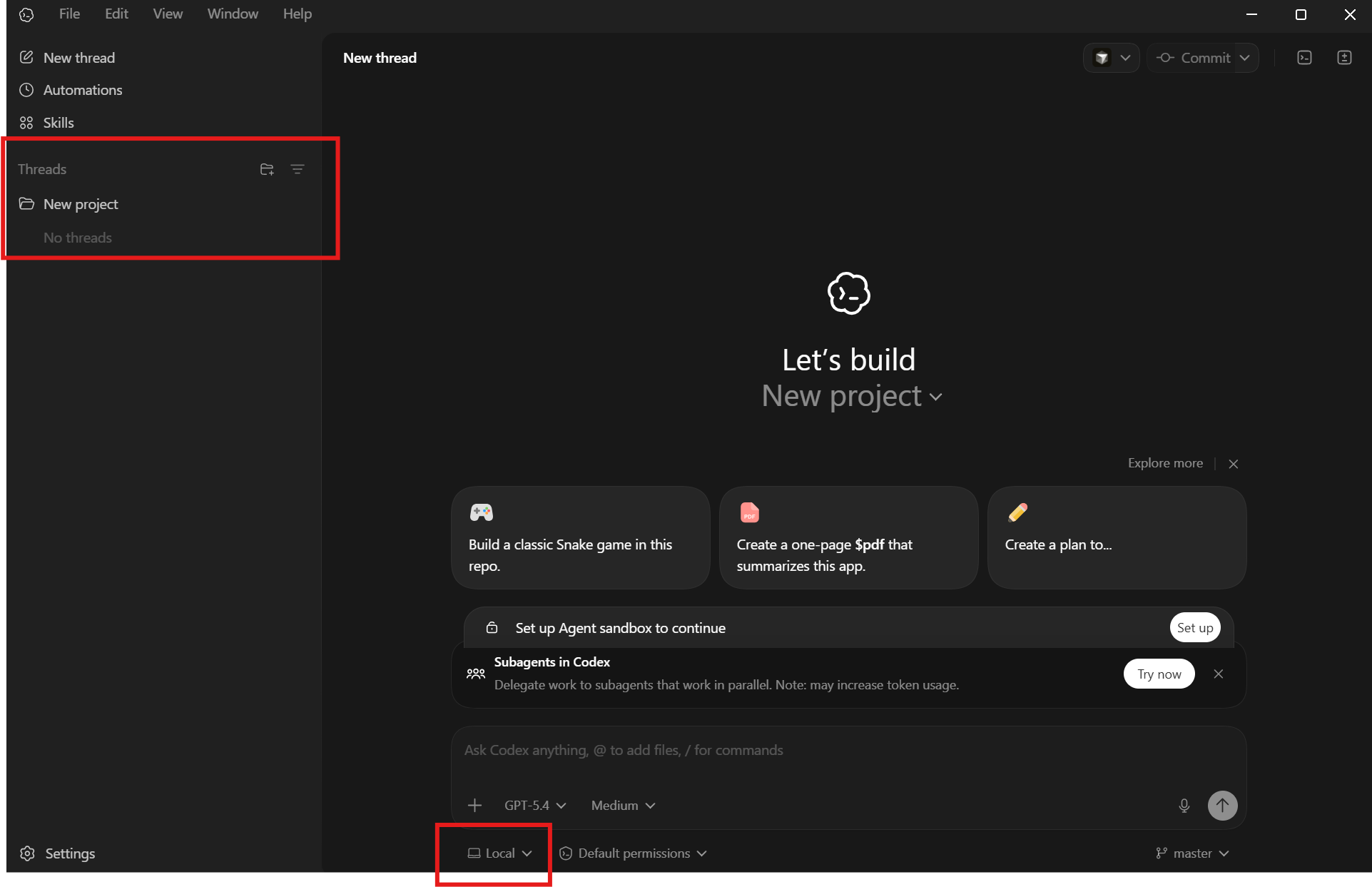Viewport: 1372px width, 887px height.
Task: Open the Automations panel
Action: point(81,90)
